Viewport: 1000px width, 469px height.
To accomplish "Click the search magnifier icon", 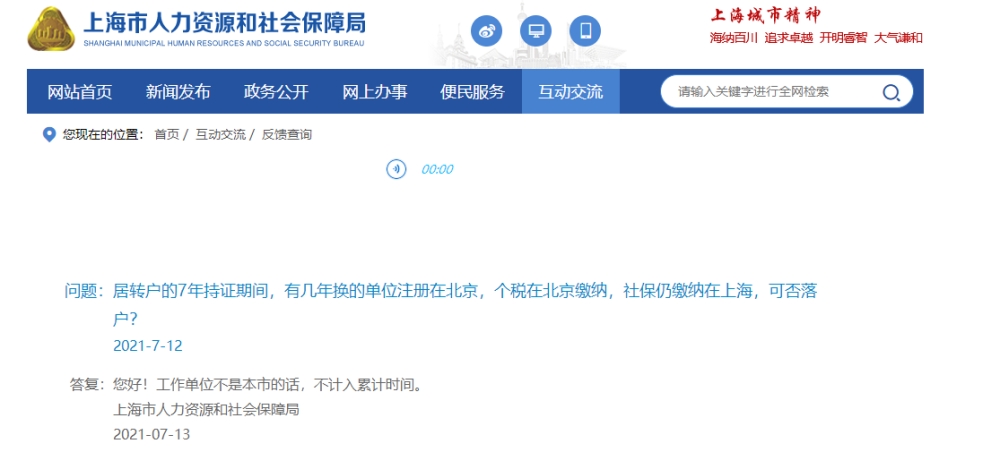I will pos(891,93).
